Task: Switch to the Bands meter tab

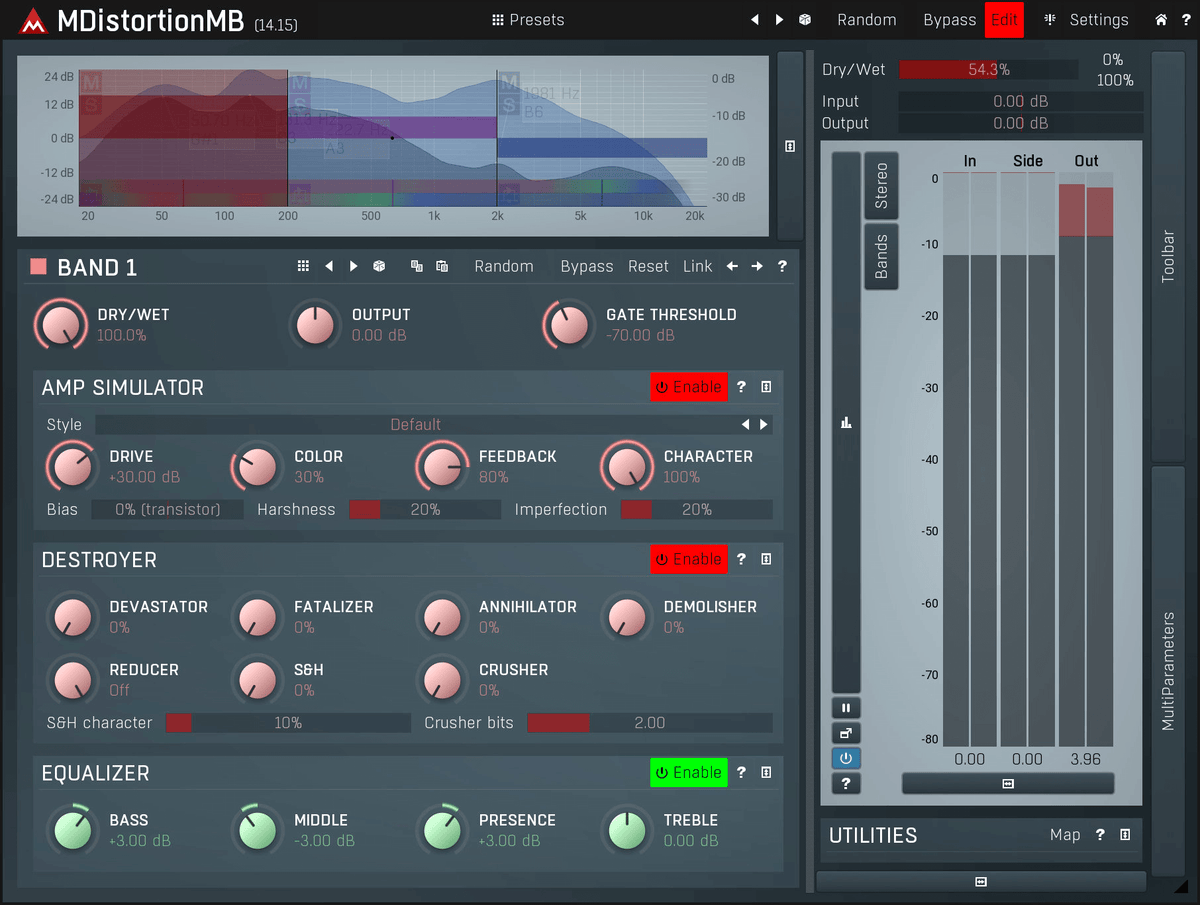Action: [x=881, y=257]
